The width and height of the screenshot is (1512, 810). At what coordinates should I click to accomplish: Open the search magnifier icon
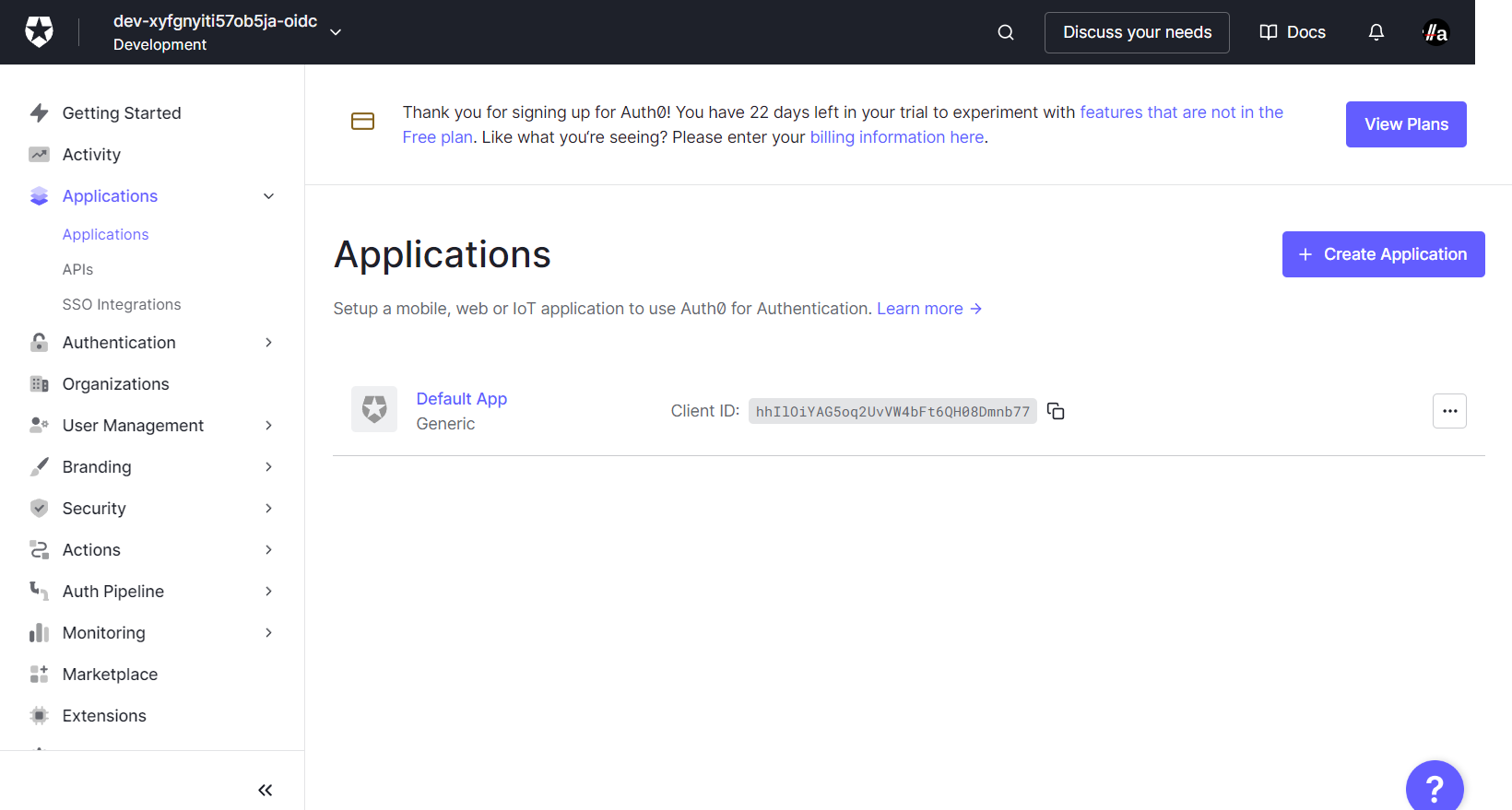[x=1006, y=32]
